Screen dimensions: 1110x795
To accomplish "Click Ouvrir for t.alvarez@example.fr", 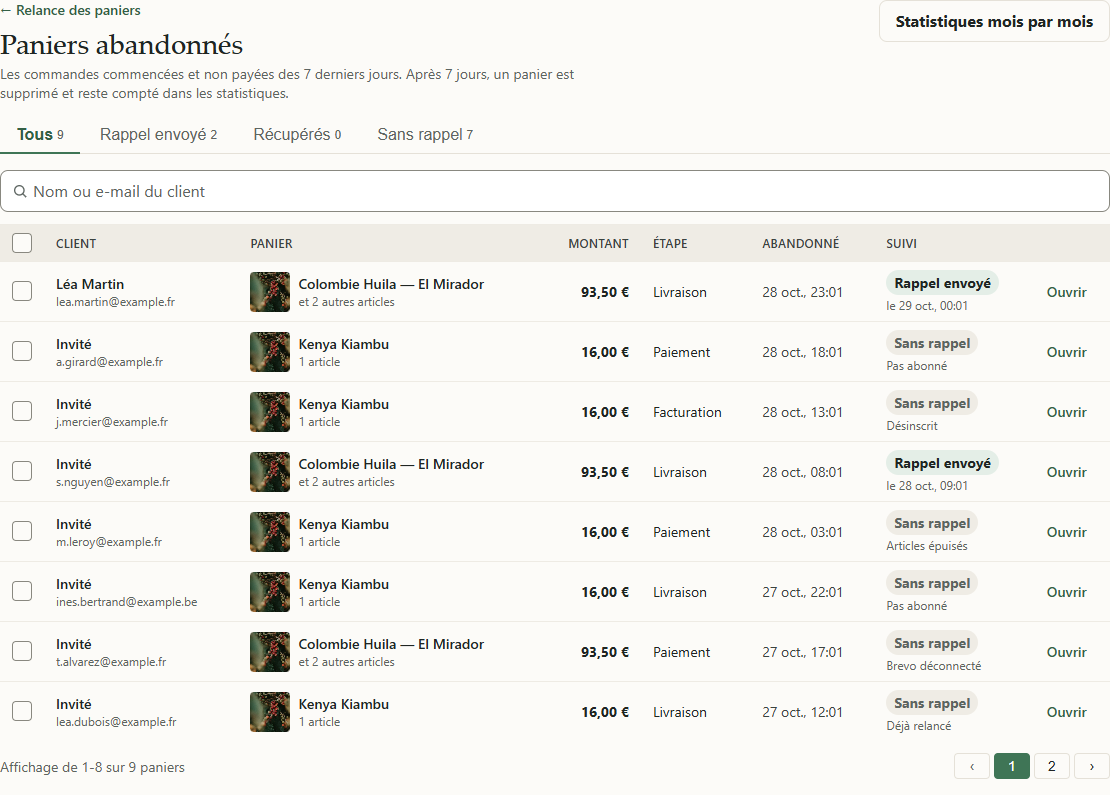I will point(1066,653).
